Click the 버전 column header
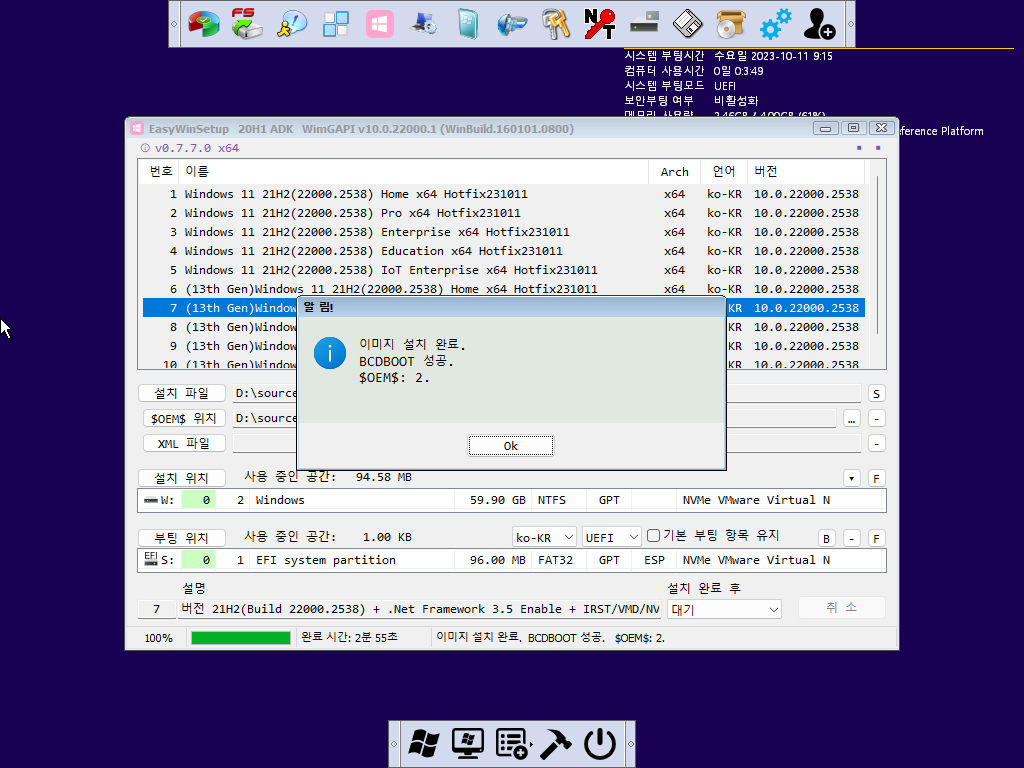This screenshot has width=1024, height=768. pos(805,171)
